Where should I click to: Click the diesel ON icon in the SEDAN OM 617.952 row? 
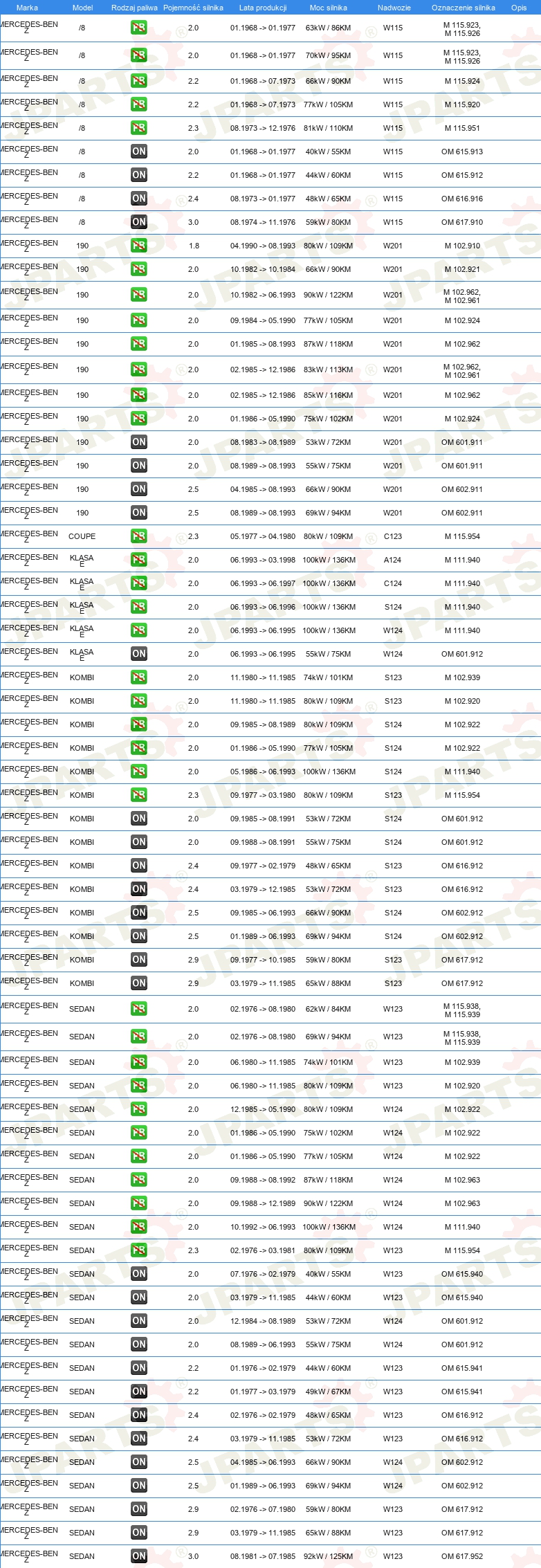(x=139, y=1556)
